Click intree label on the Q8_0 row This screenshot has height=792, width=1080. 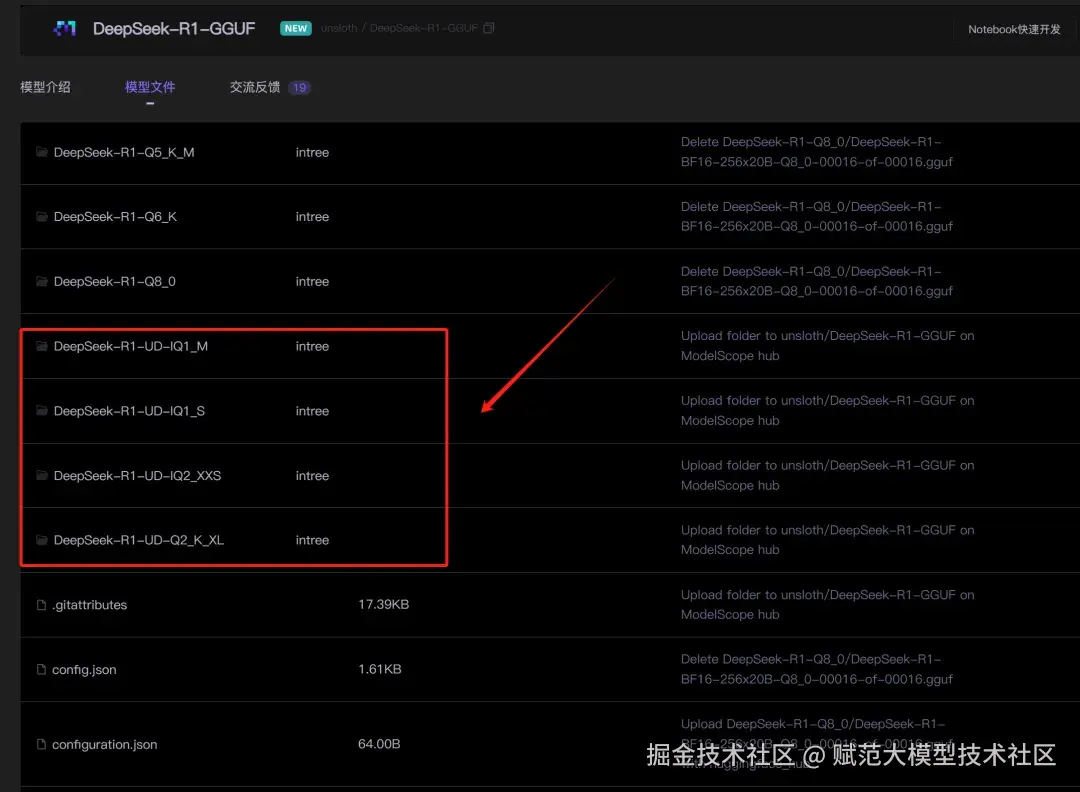312,282
